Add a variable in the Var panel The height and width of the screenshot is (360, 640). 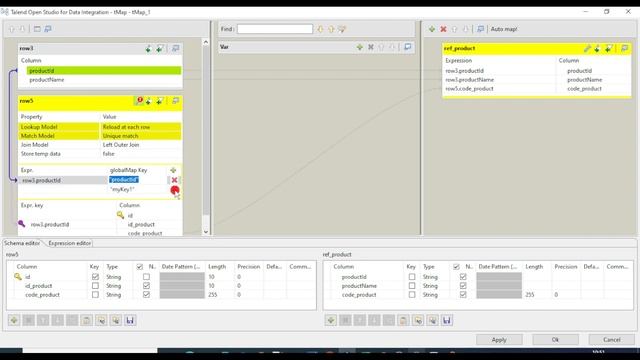(360, 47)
